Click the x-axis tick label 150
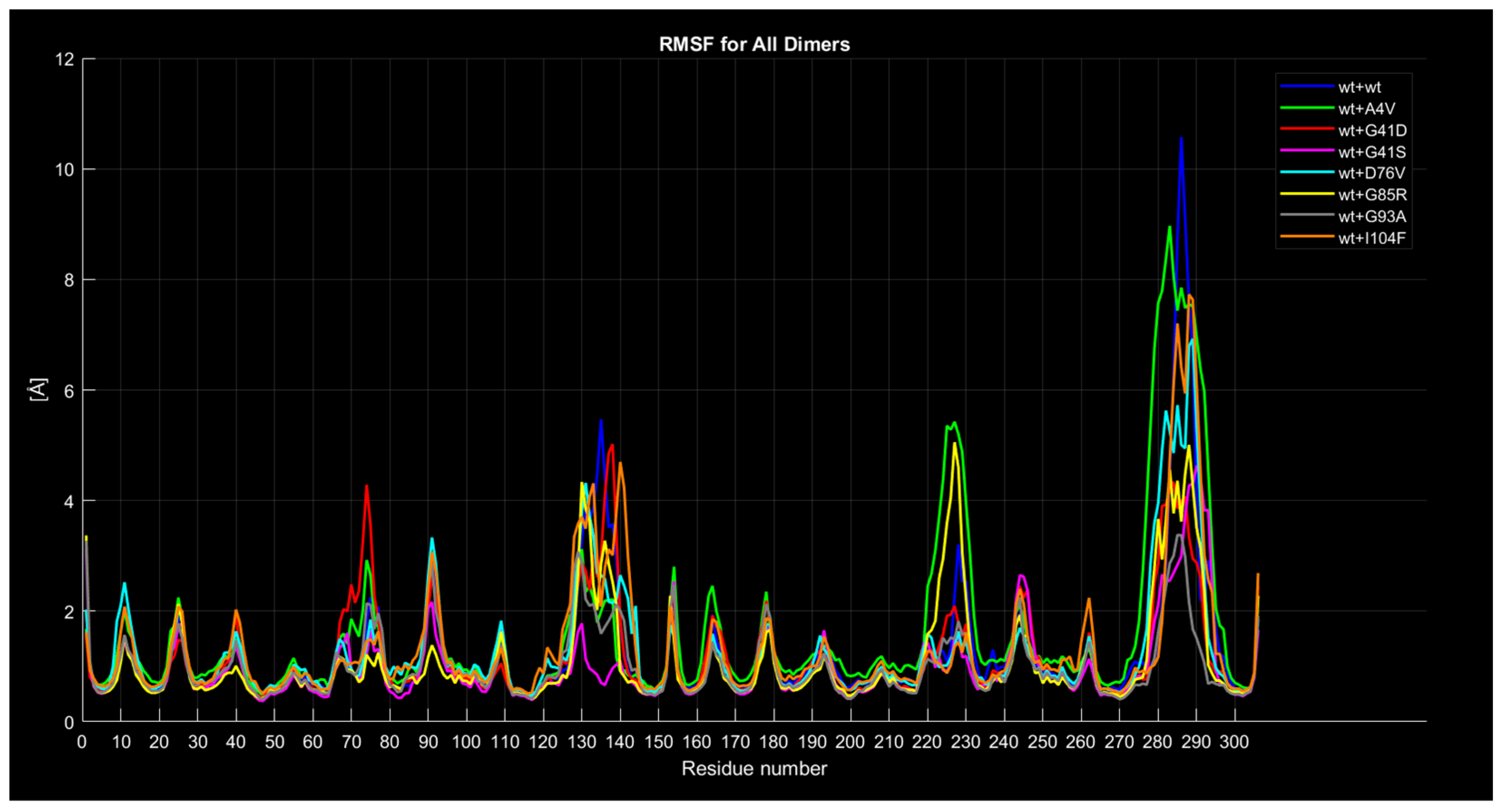Screen dimensions: 1503x812 658,742
